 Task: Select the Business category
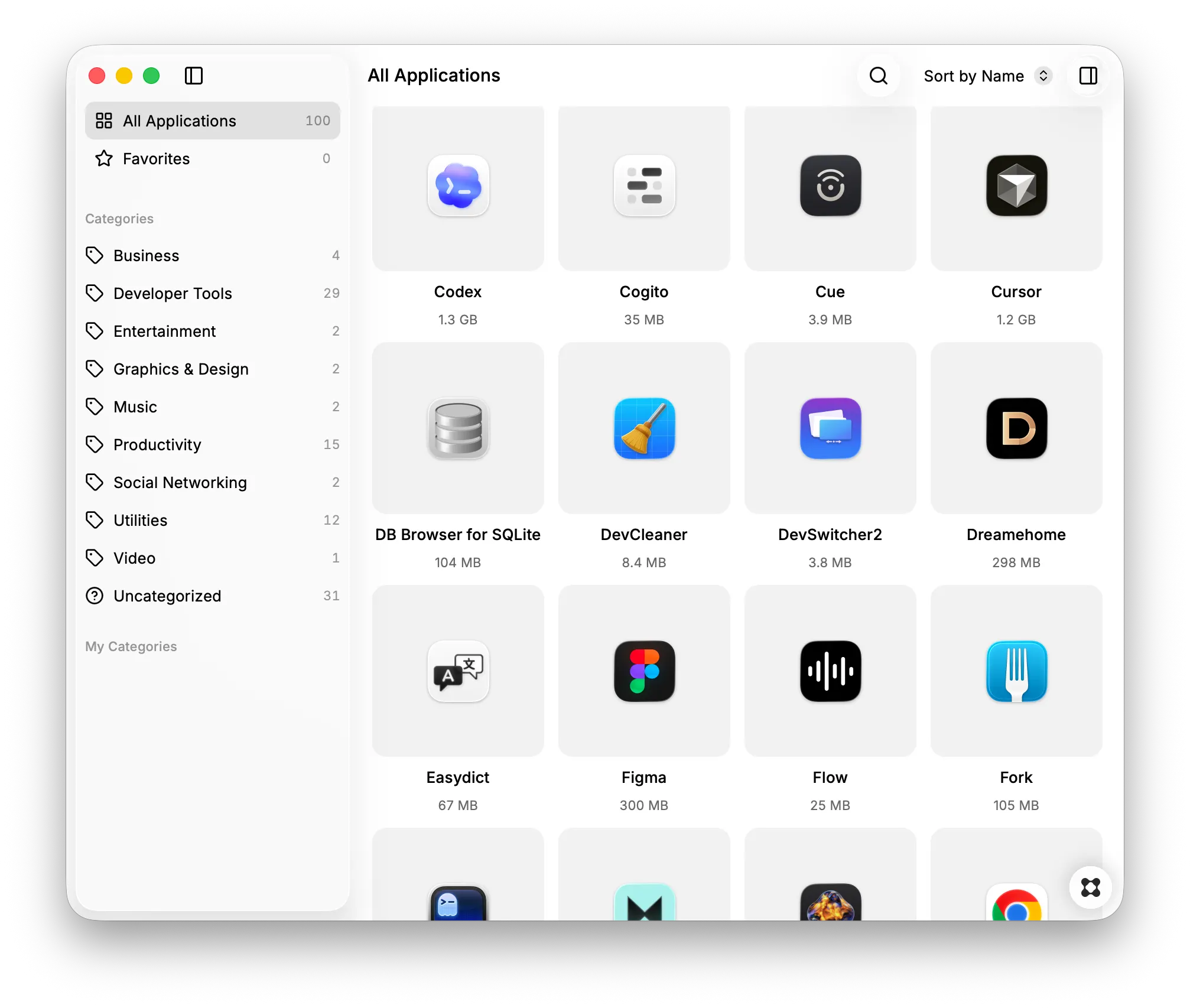(x=213, y=255)
